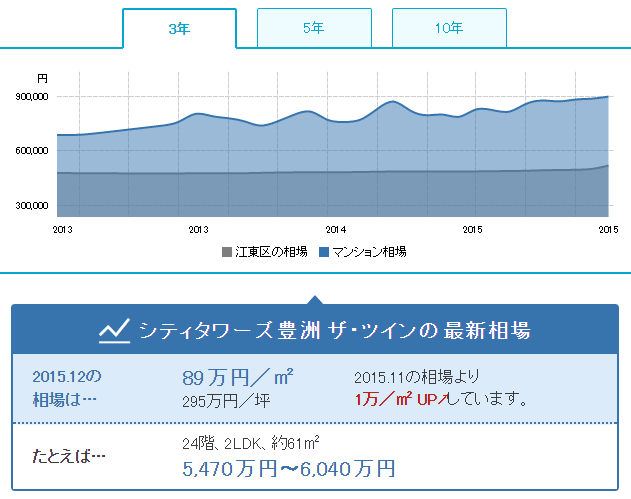Click the 2015.11の相場より text
The image size is (631, 499).
tap(417, 377)
